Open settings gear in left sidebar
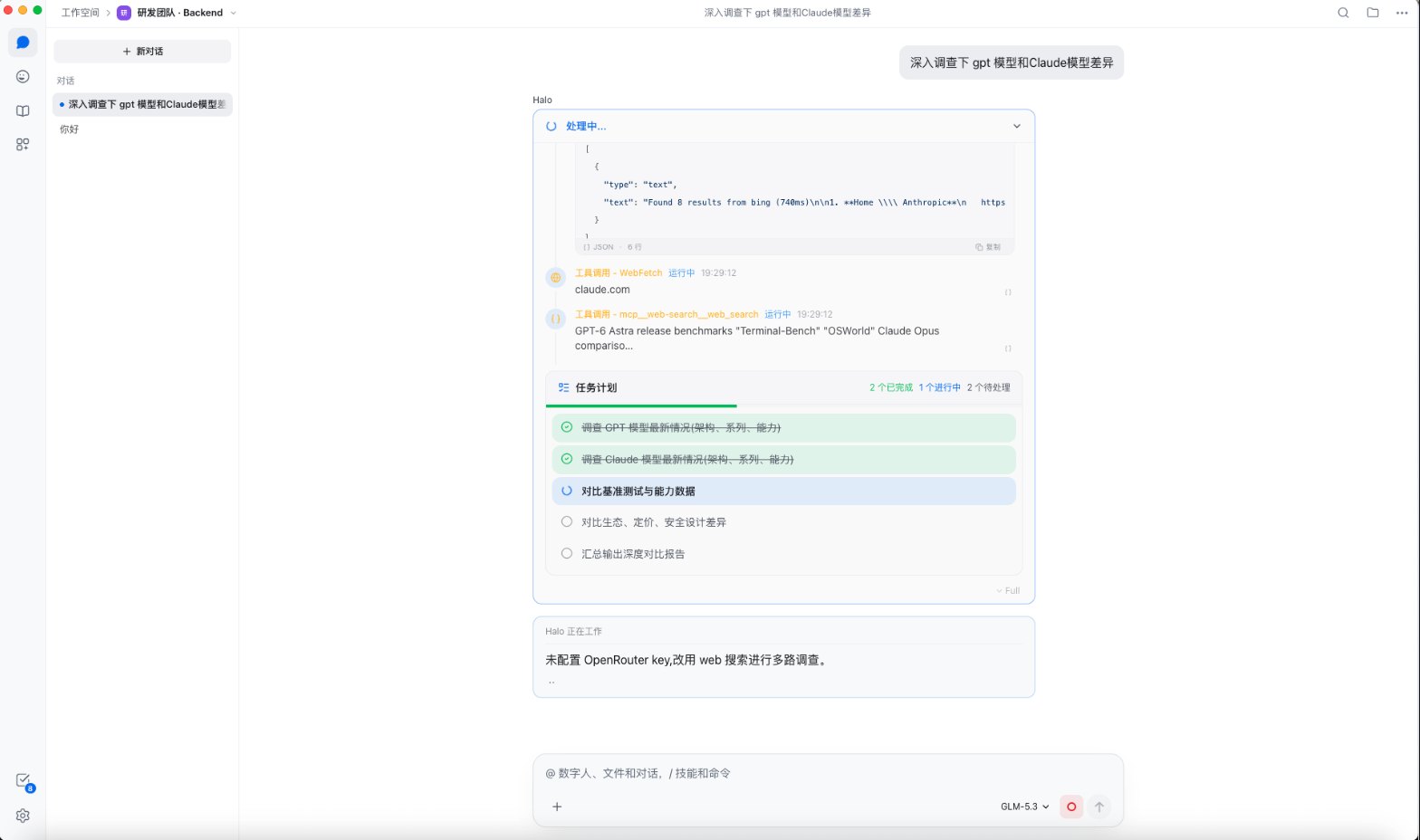Image resolution: width=1420 pixels, height=840 pixels. pyautogui.click(x=23, y=816)
